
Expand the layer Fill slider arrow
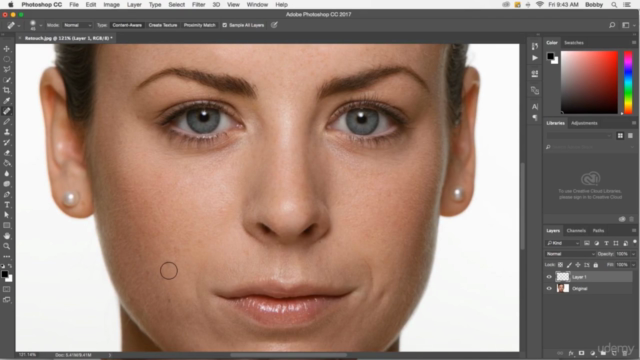click(x=633, y=265)
